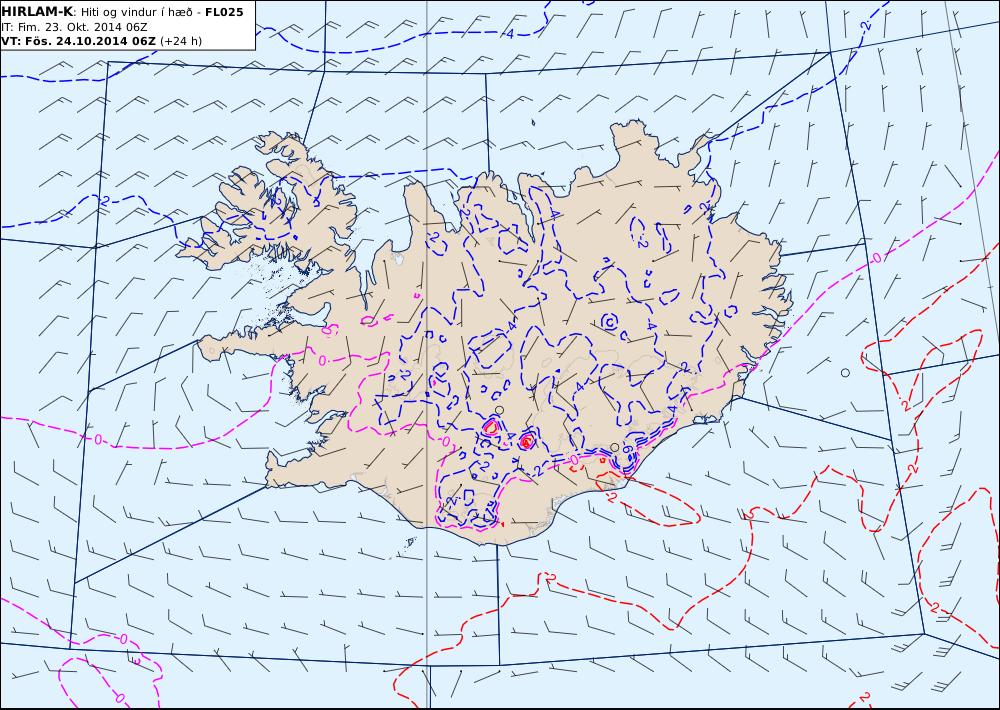Click the 'Hiti og vindur í hæð' heading
This screenshot has width=1000, height=710.
tap(135, 12)
